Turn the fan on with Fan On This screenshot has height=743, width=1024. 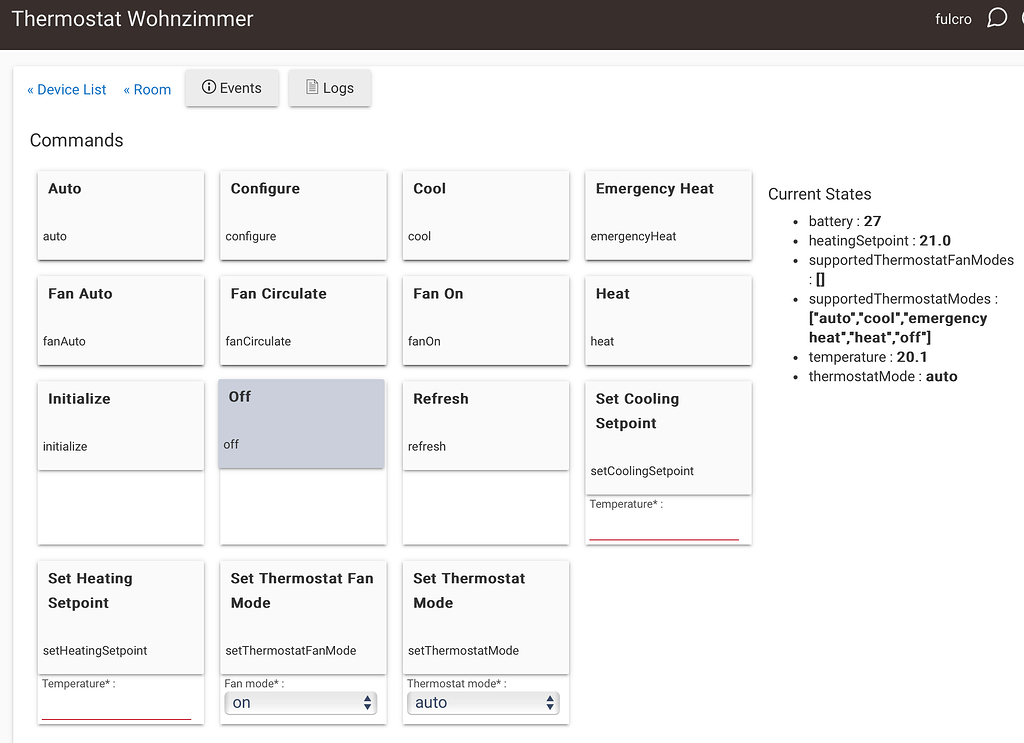[x=485, y=319]
